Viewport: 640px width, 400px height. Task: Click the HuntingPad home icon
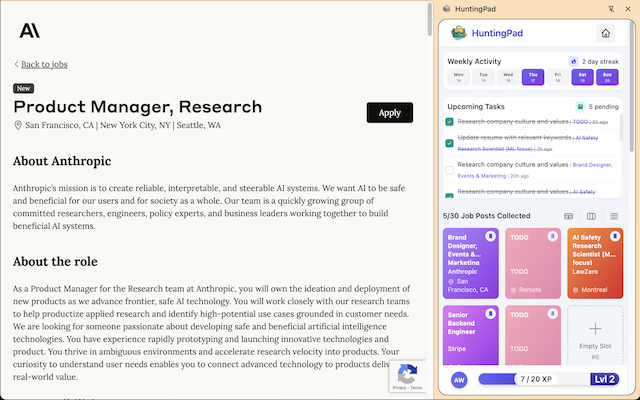pos(606,33)
